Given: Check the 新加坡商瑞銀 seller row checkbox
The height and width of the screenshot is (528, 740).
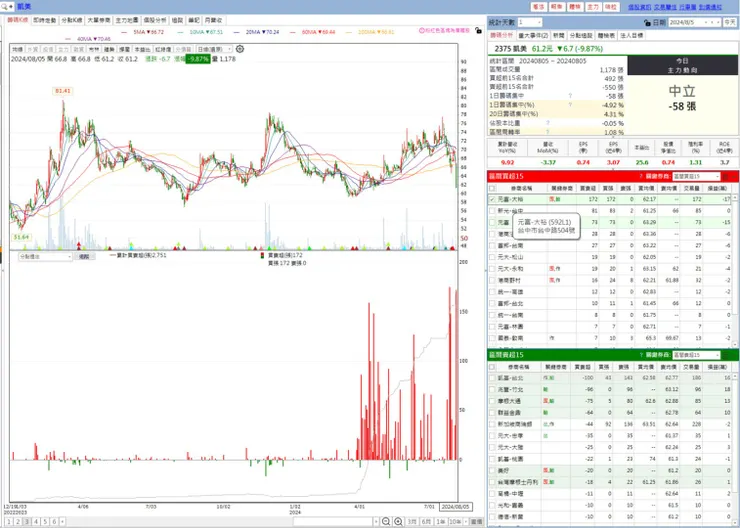Looking at the screenshot, I should click(x=492, y=424).
